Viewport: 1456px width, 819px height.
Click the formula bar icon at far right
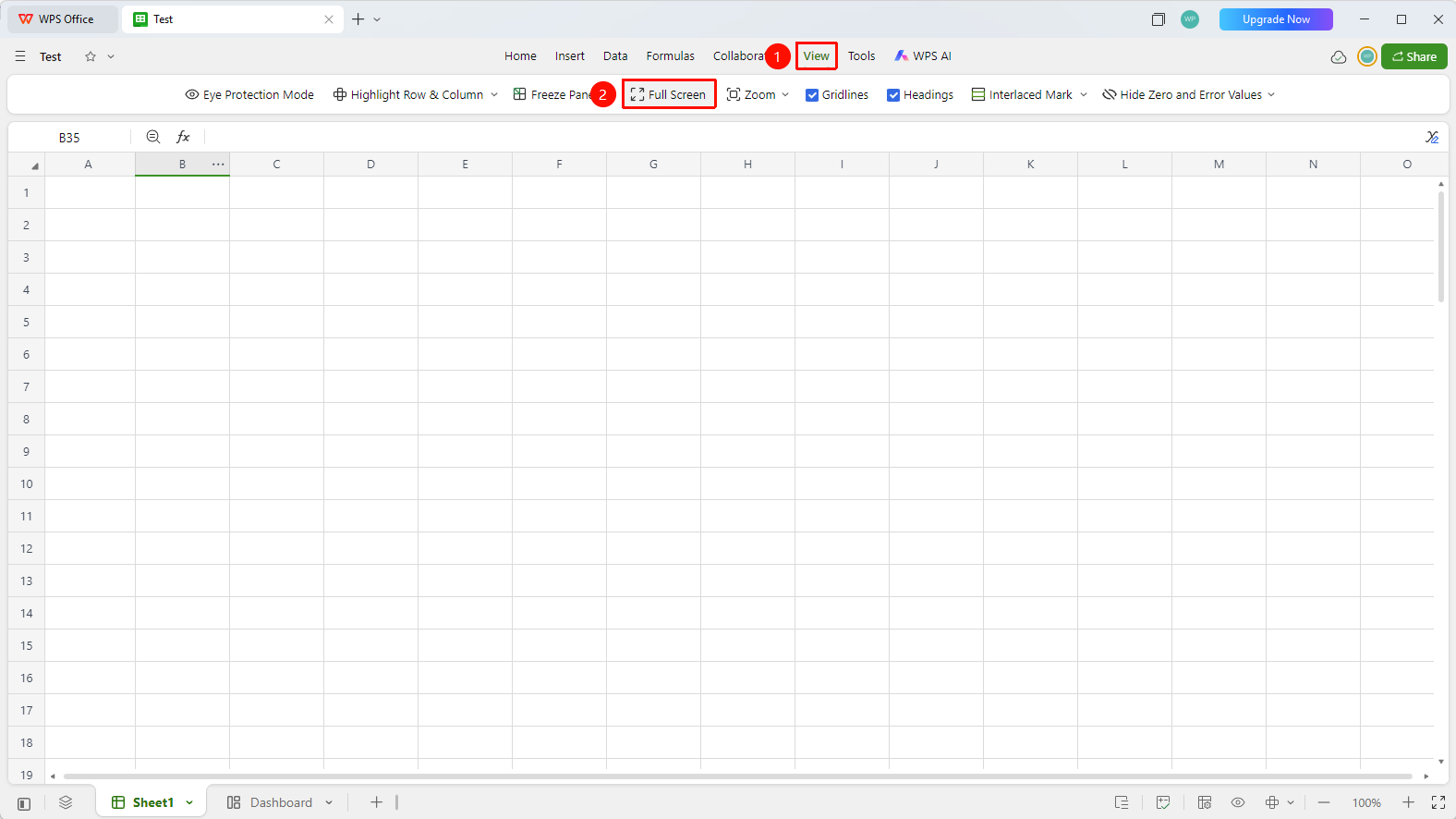(1432, 137)
